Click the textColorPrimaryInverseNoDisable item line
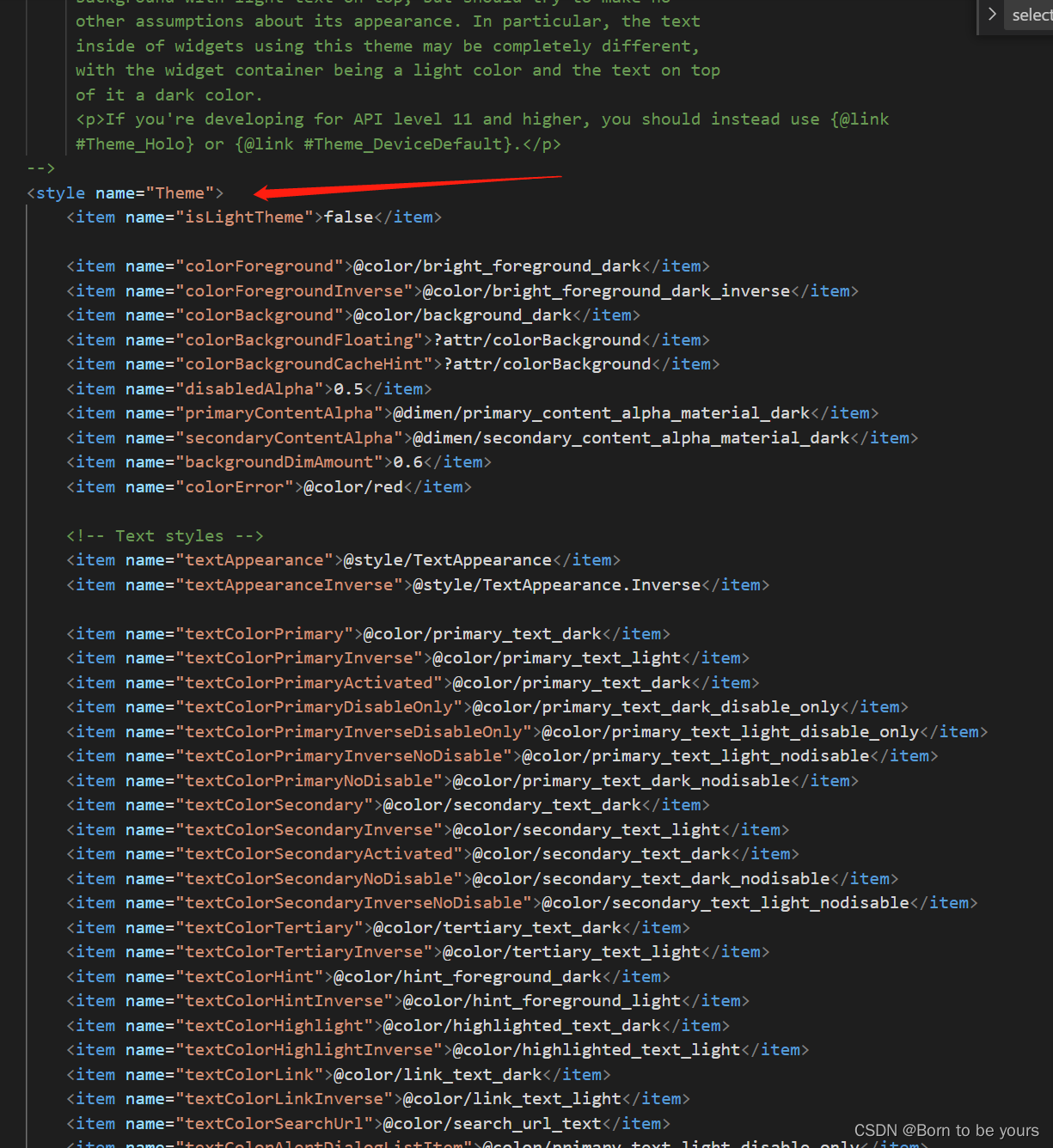1053x1148 pixels. coord(502,756)
